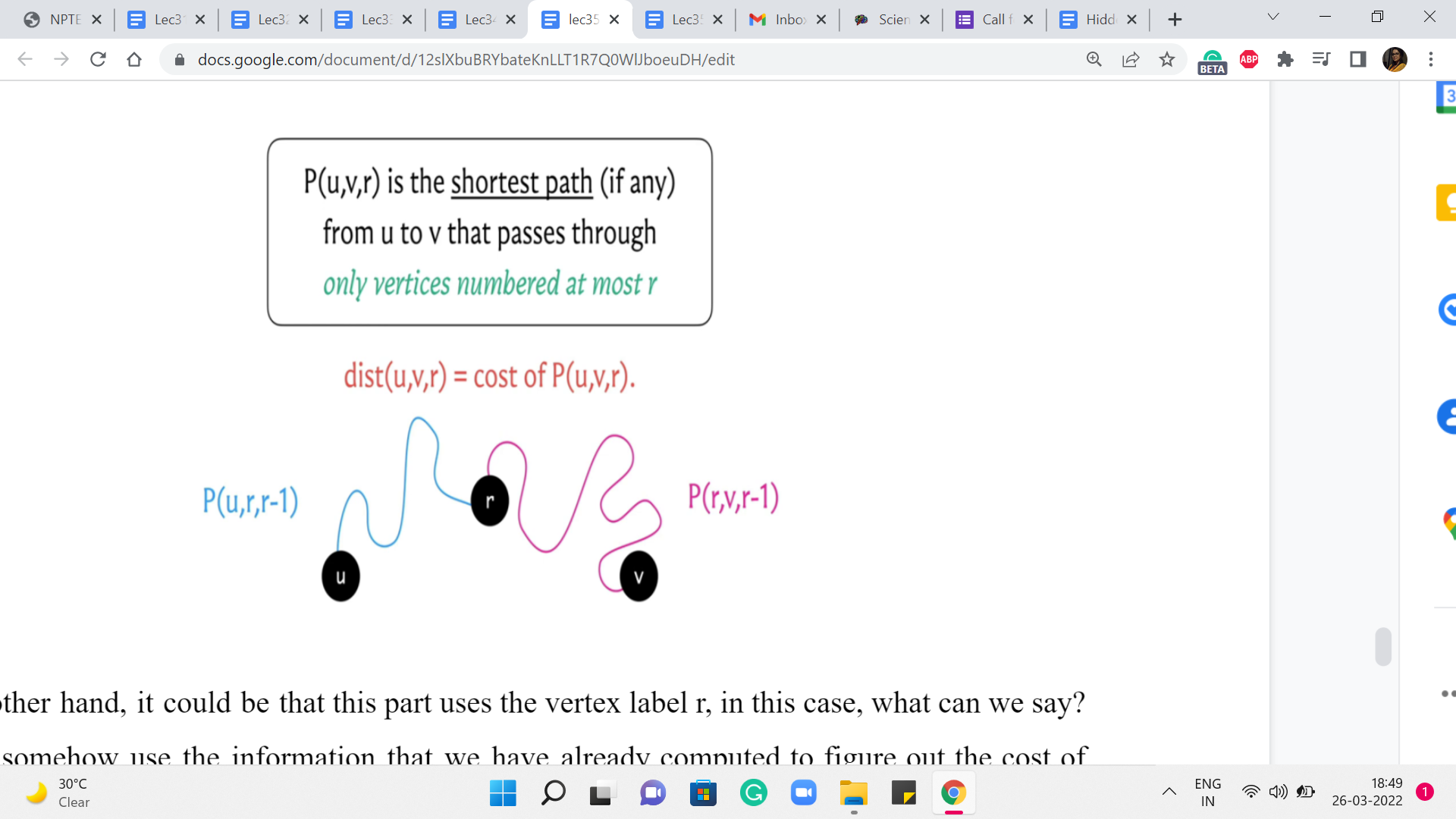Toggle the browser side panel
Screen dimensions: 1456x819
tap(1357, 59)
